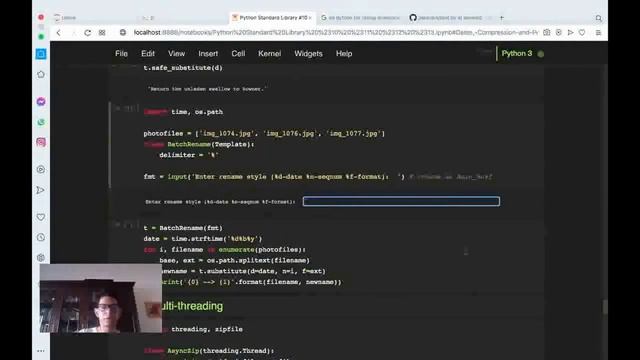
Task: Click the notebook vertical scrollbar thumb
Action: [604, 307]
